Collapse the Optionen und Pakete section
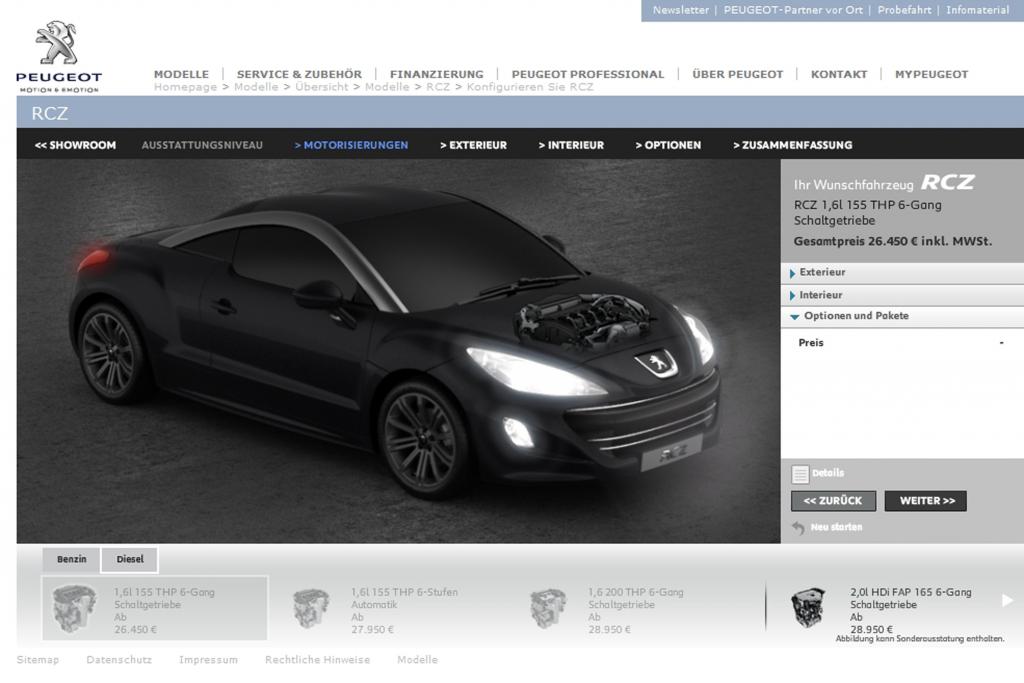1024x683 pixels. (902, 316)
